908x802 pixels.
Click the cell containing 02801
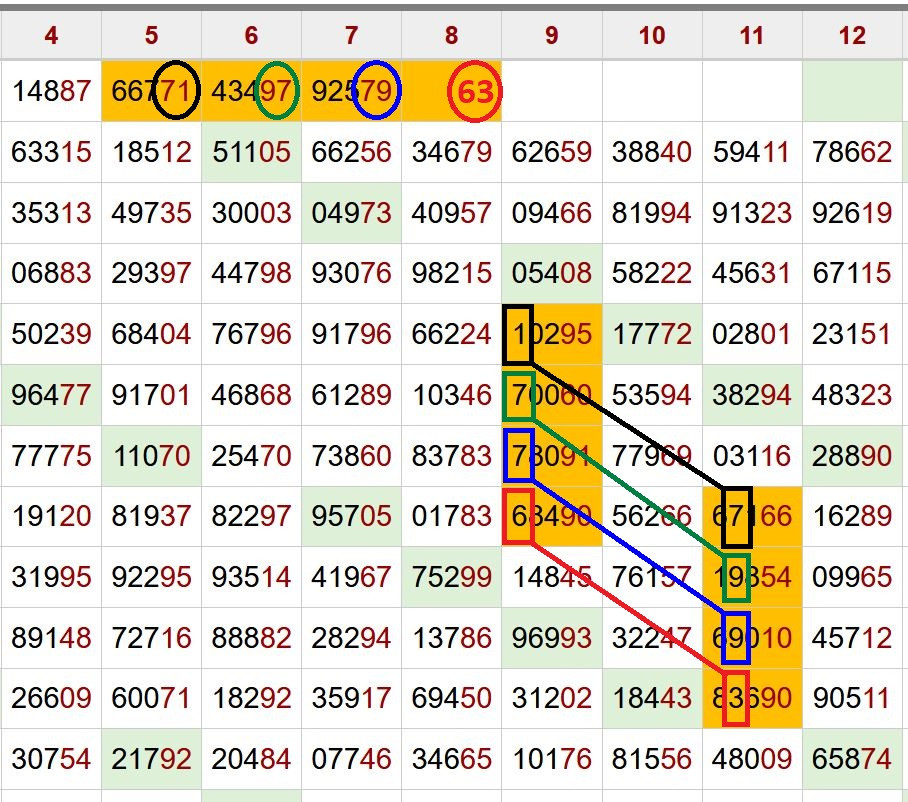752,334
